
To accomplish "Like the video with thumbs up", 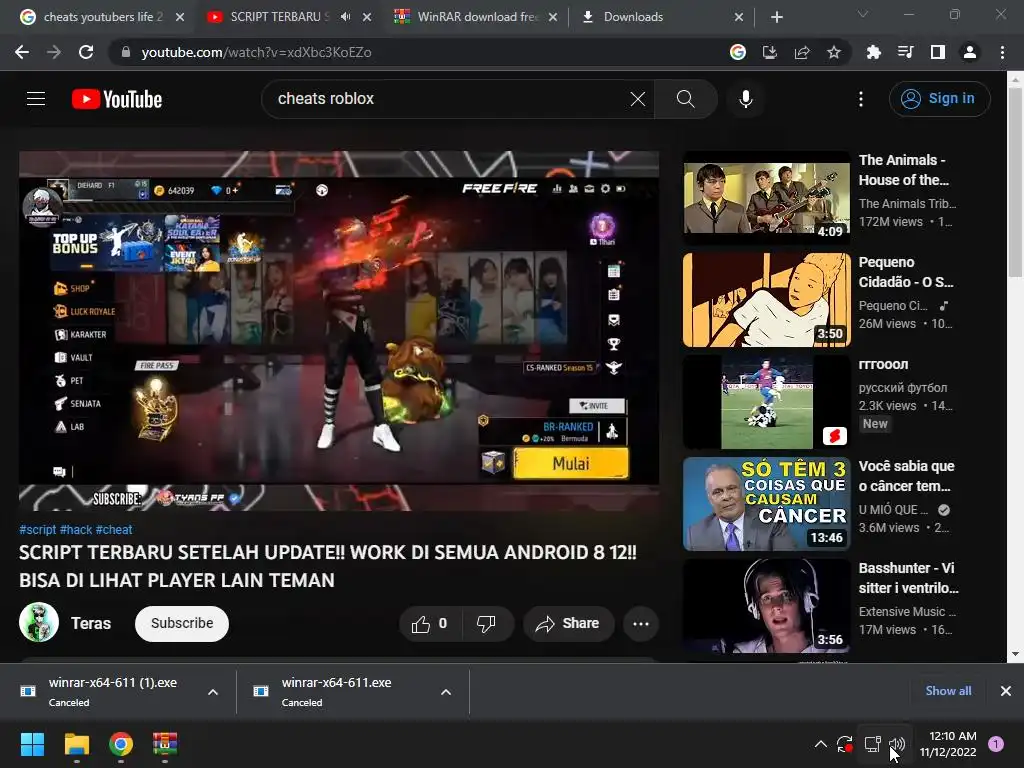I will (x=430, y=624).
